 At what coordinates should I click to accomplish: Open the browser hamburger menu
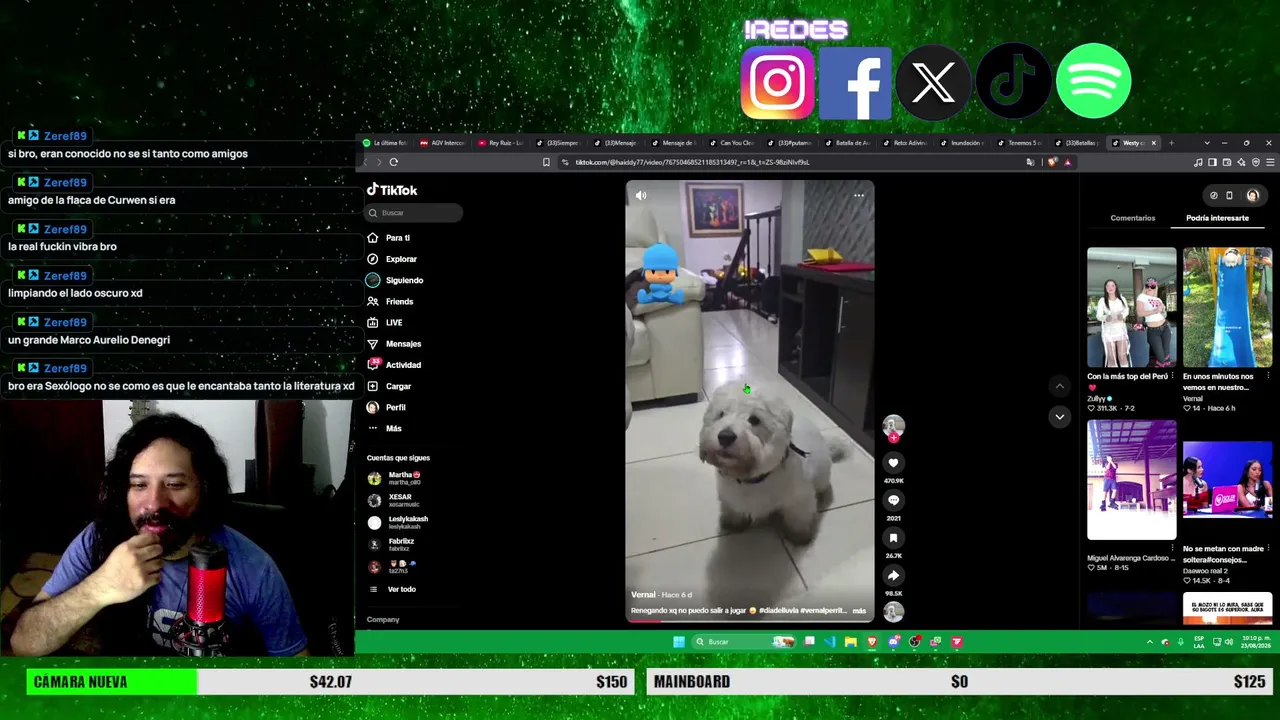1270,162
